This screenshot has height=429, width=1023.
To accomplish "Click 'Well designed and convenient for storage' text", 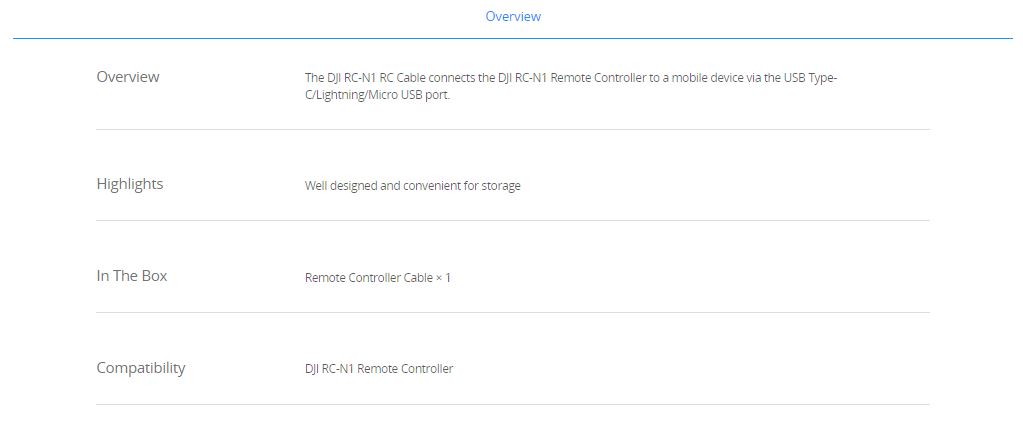I will click(x=412, y=186).
